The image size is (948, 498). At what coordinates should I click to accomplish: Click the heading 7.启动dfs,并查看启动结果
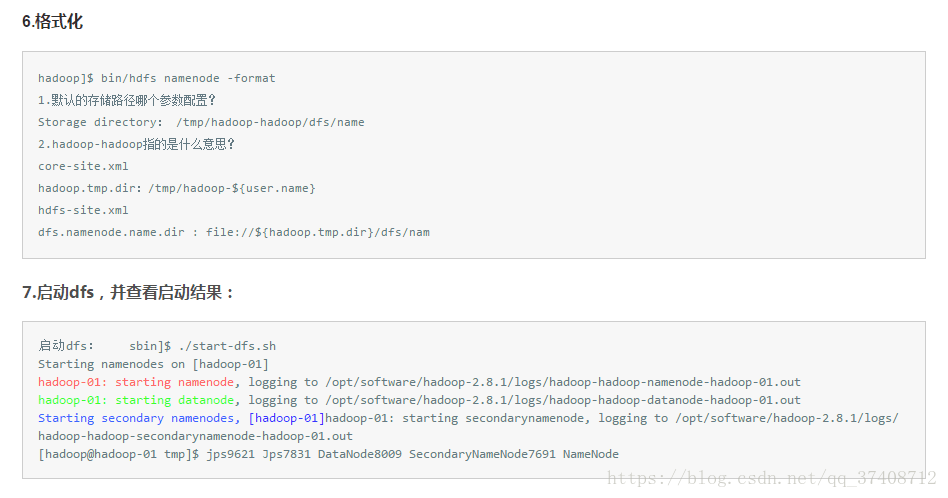coord(128,293)
